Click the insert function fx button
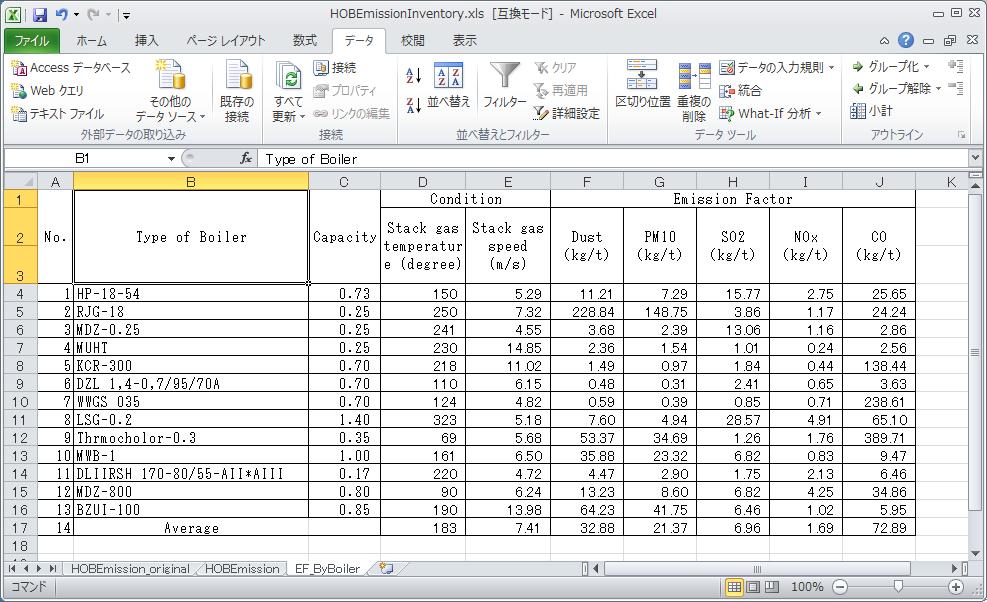The image size is (987, 602). click(x=245, y=159)
